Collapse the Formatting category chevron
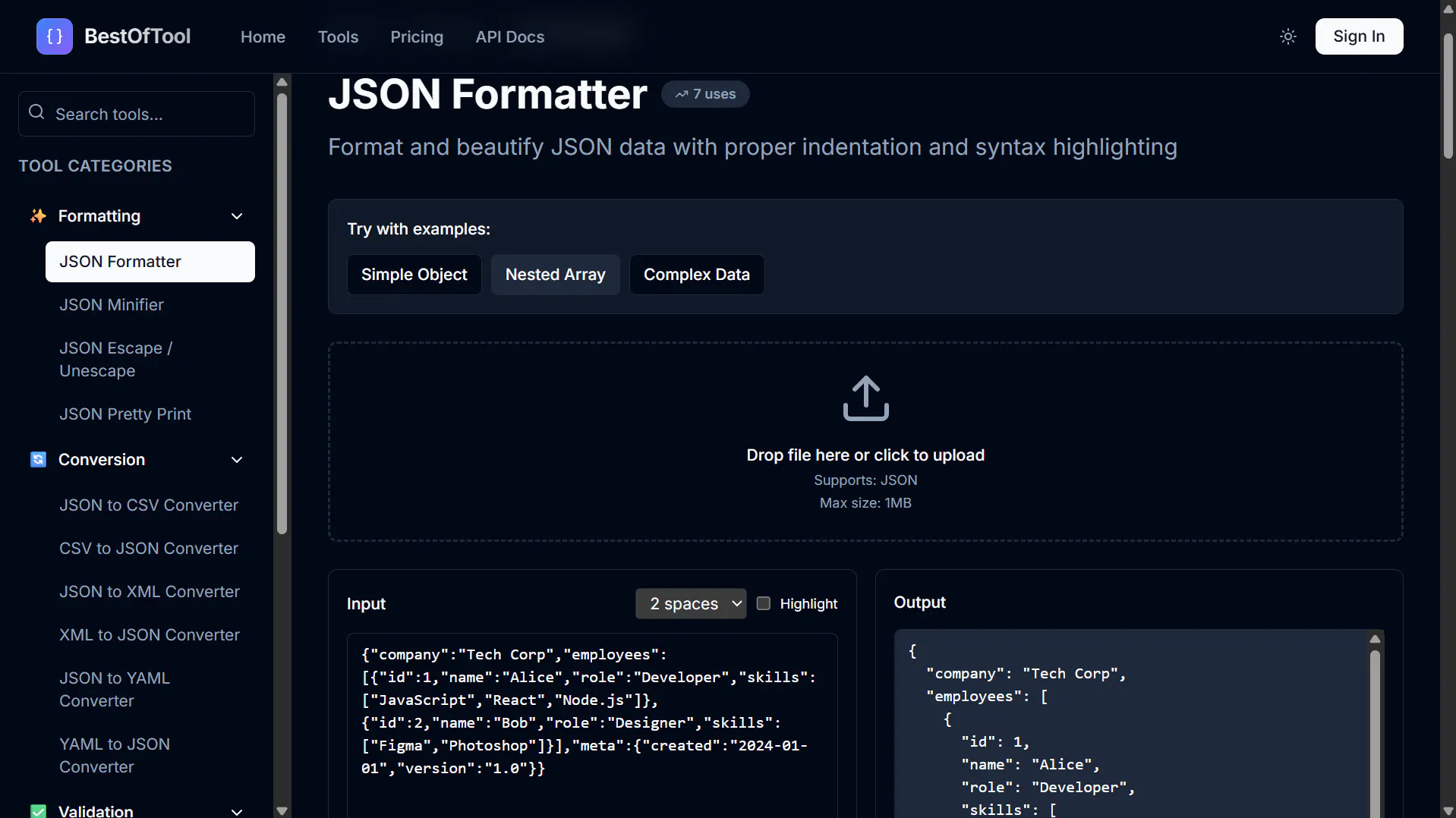Image resolution: width=1456 pixels, height=818 pixels. tap(237, 216)
